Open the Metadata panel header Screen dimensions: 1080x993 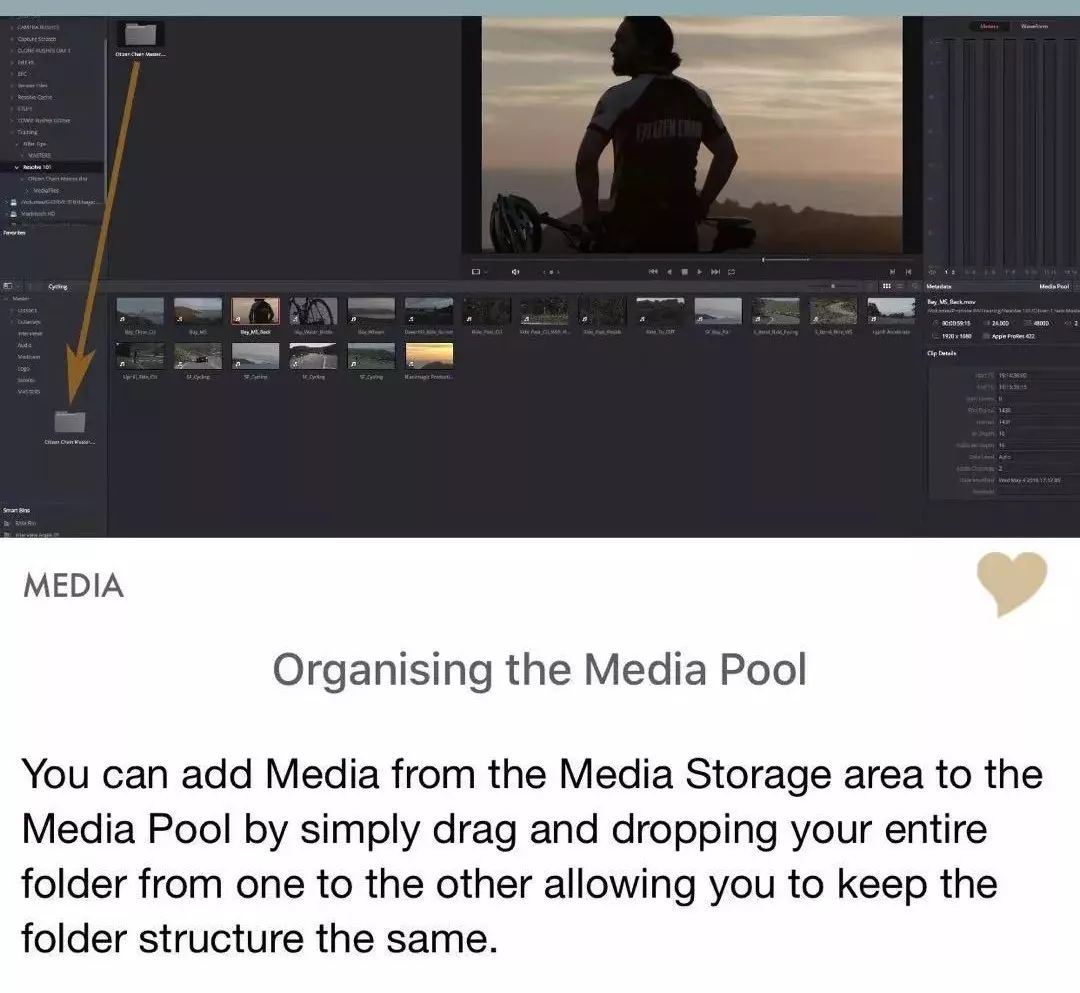938,286
